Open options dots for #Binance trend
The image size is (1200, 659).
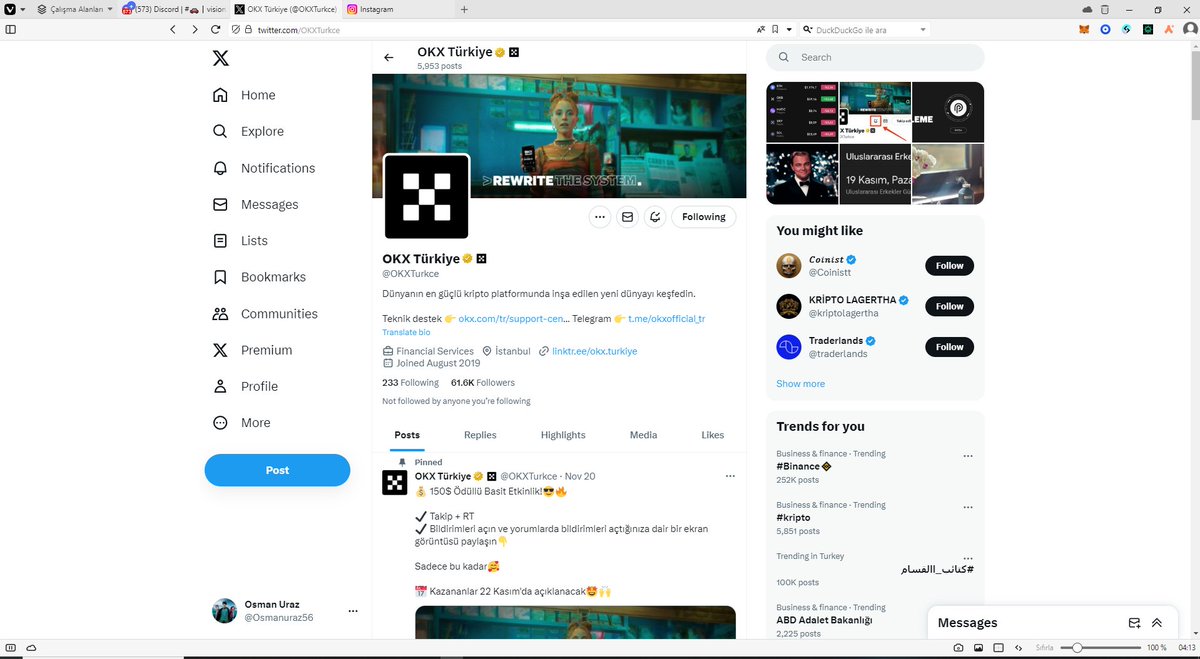coord(967,456)
